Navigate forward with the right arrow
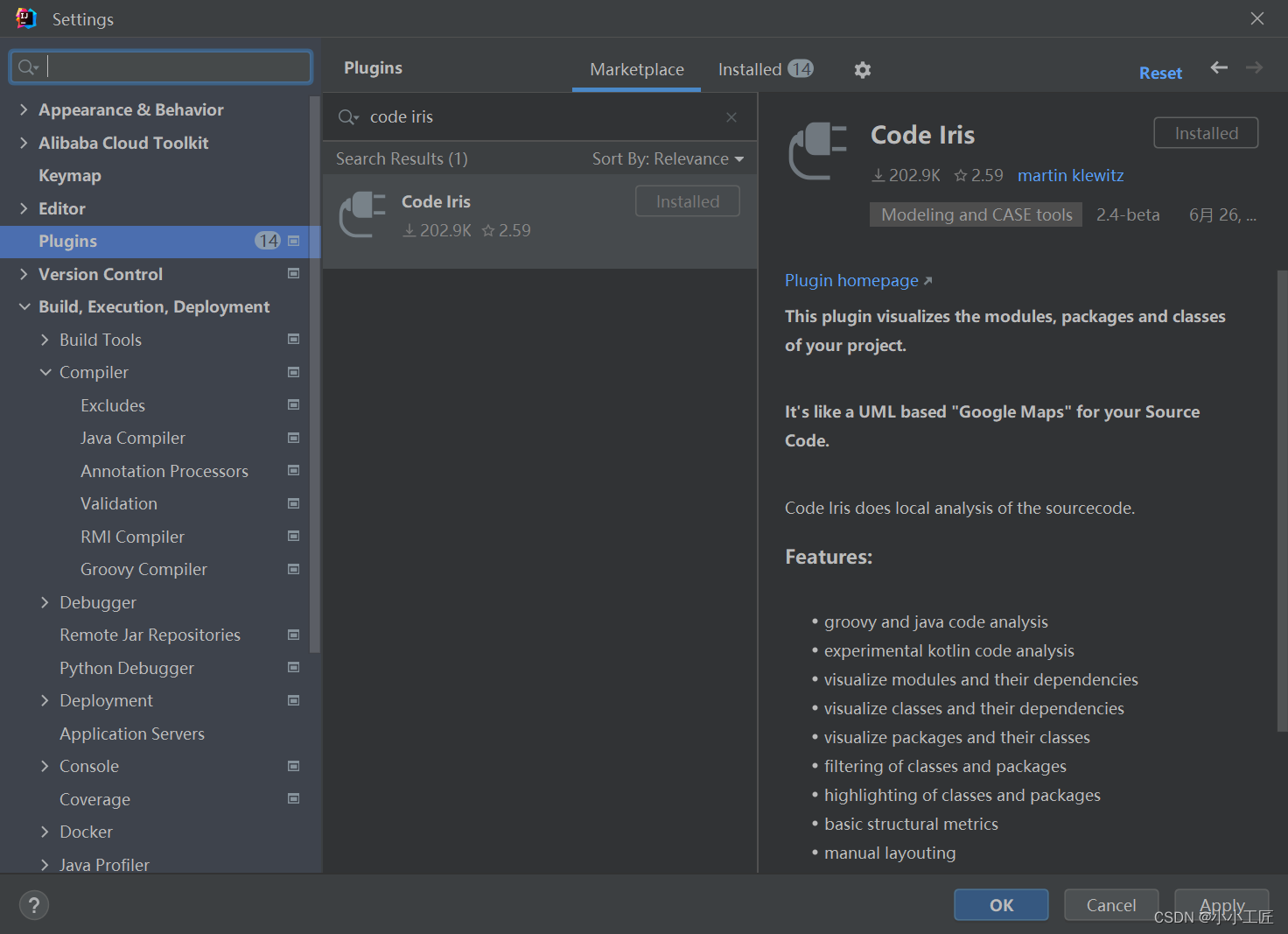This screenshot has height=934, width=1288. pyautogui.click(x=1254, y=67)
